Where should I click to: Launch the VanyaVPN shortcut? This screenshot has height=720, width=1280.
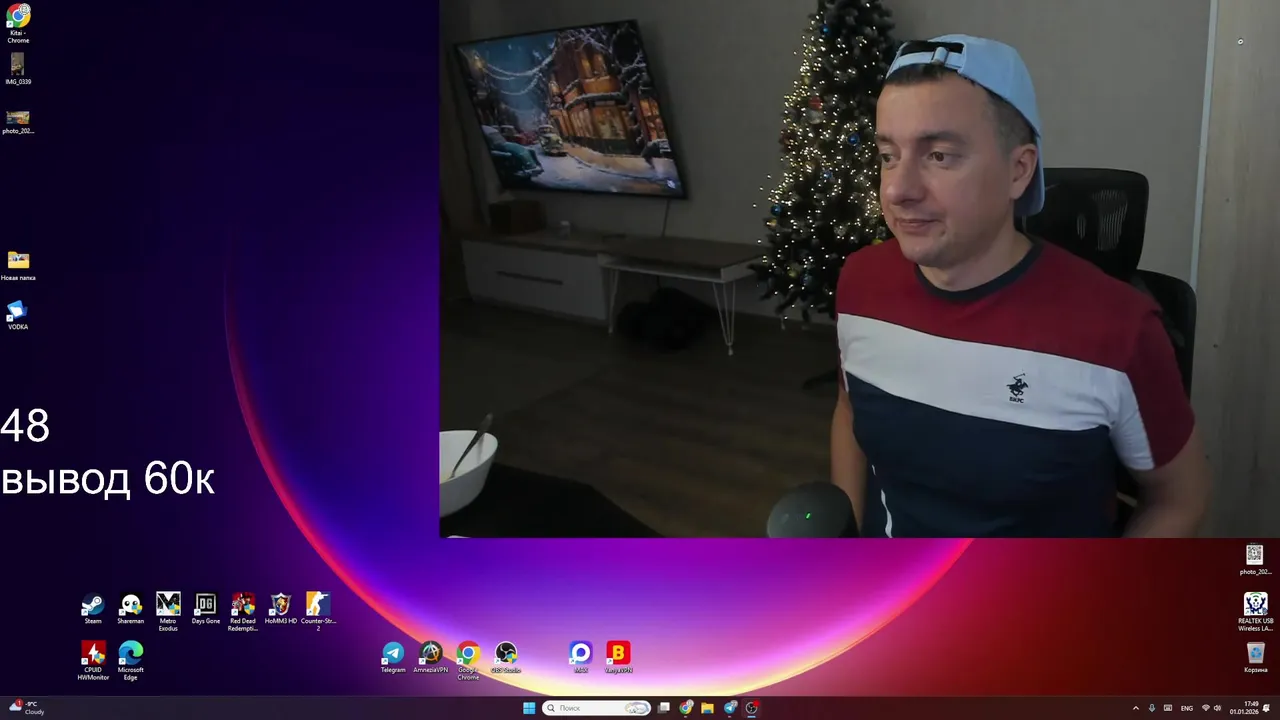618,658
